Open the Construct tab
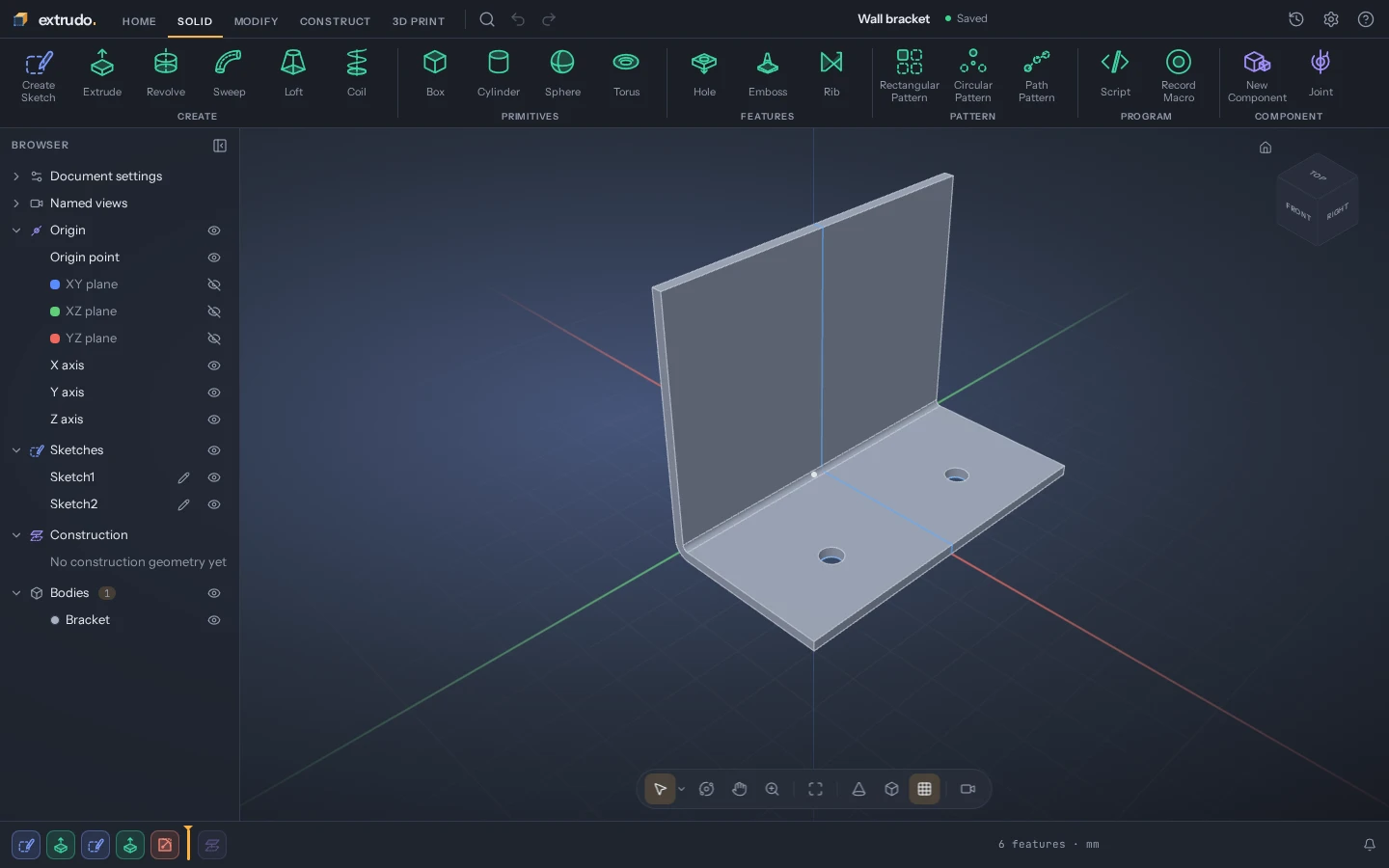This screenshot has width=1389, height=868. click(335, 20)
